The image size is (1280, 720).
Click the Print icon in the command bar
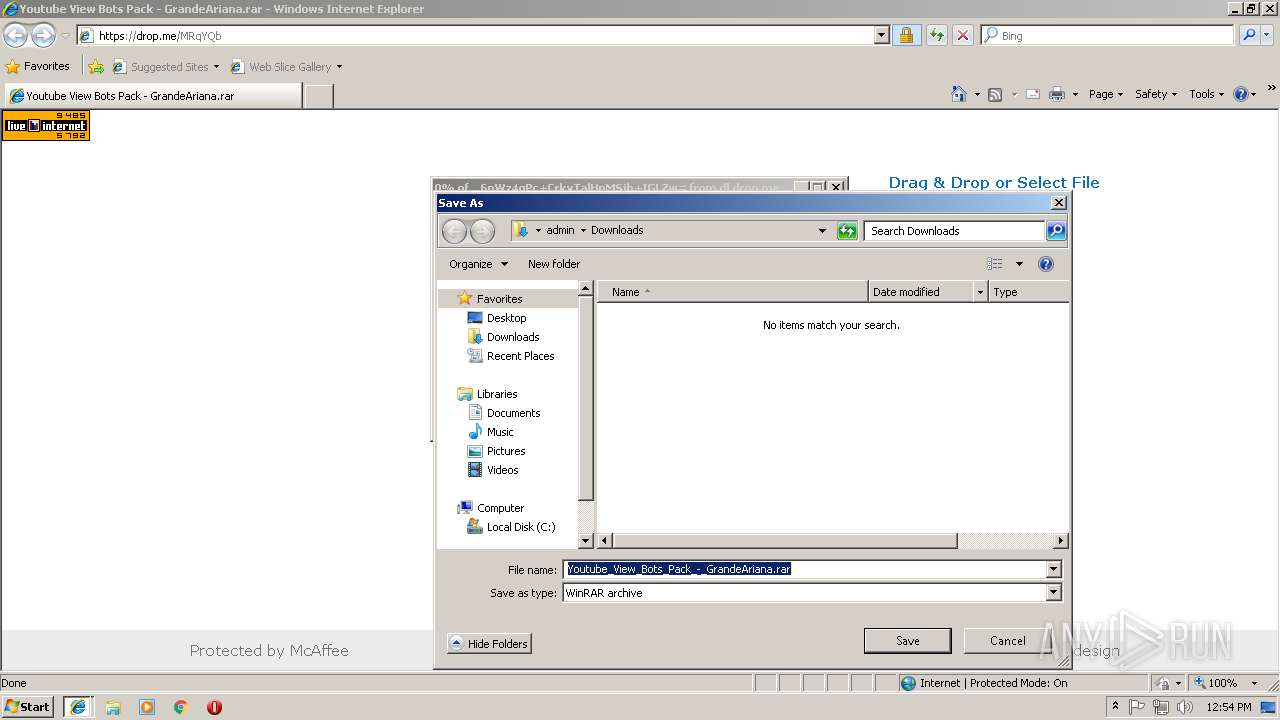[x=1057, y=94]
